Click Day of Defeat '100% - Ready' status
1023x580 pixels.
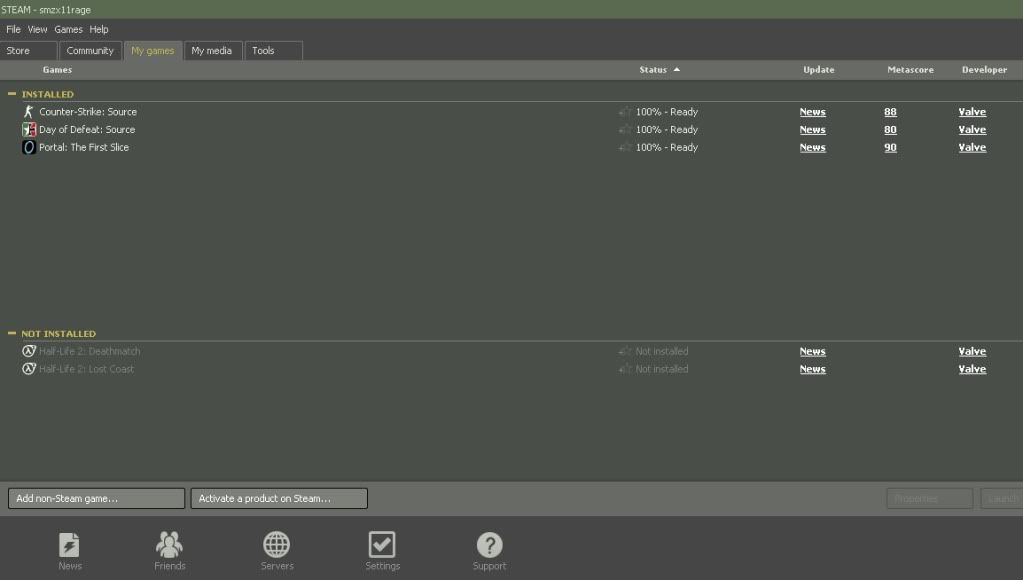[x=667, y=130]
